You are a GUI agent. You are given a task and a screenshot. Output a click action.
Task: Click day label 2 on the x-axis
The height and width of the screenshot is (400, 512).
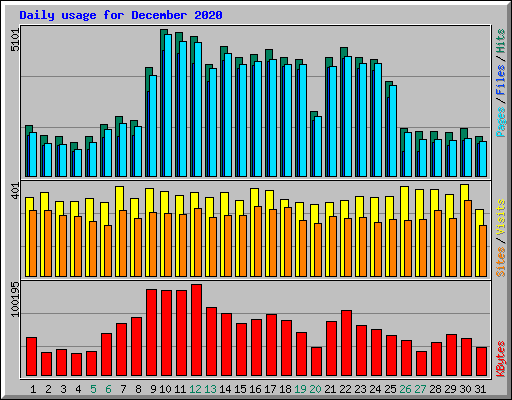[48, 389]
